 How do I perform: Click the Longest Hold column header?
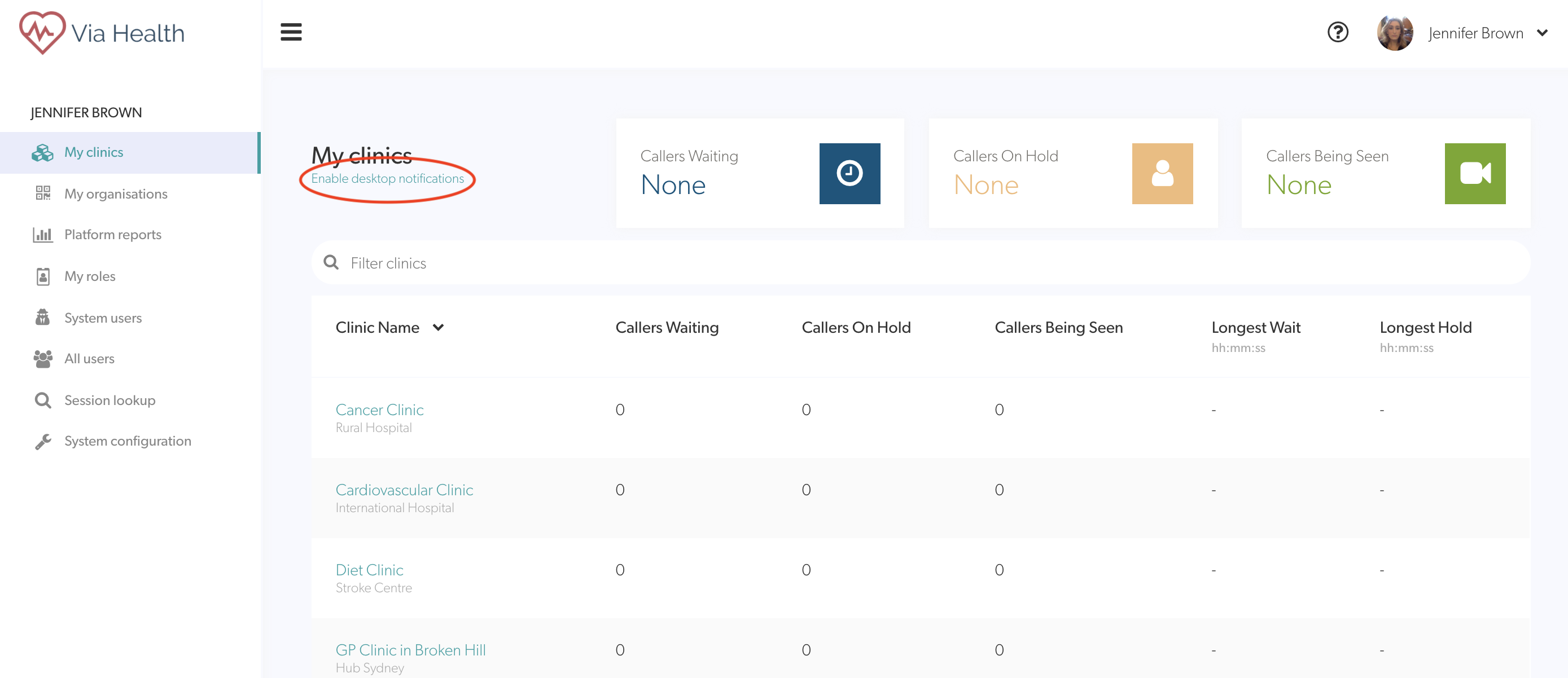(1426, 328)
